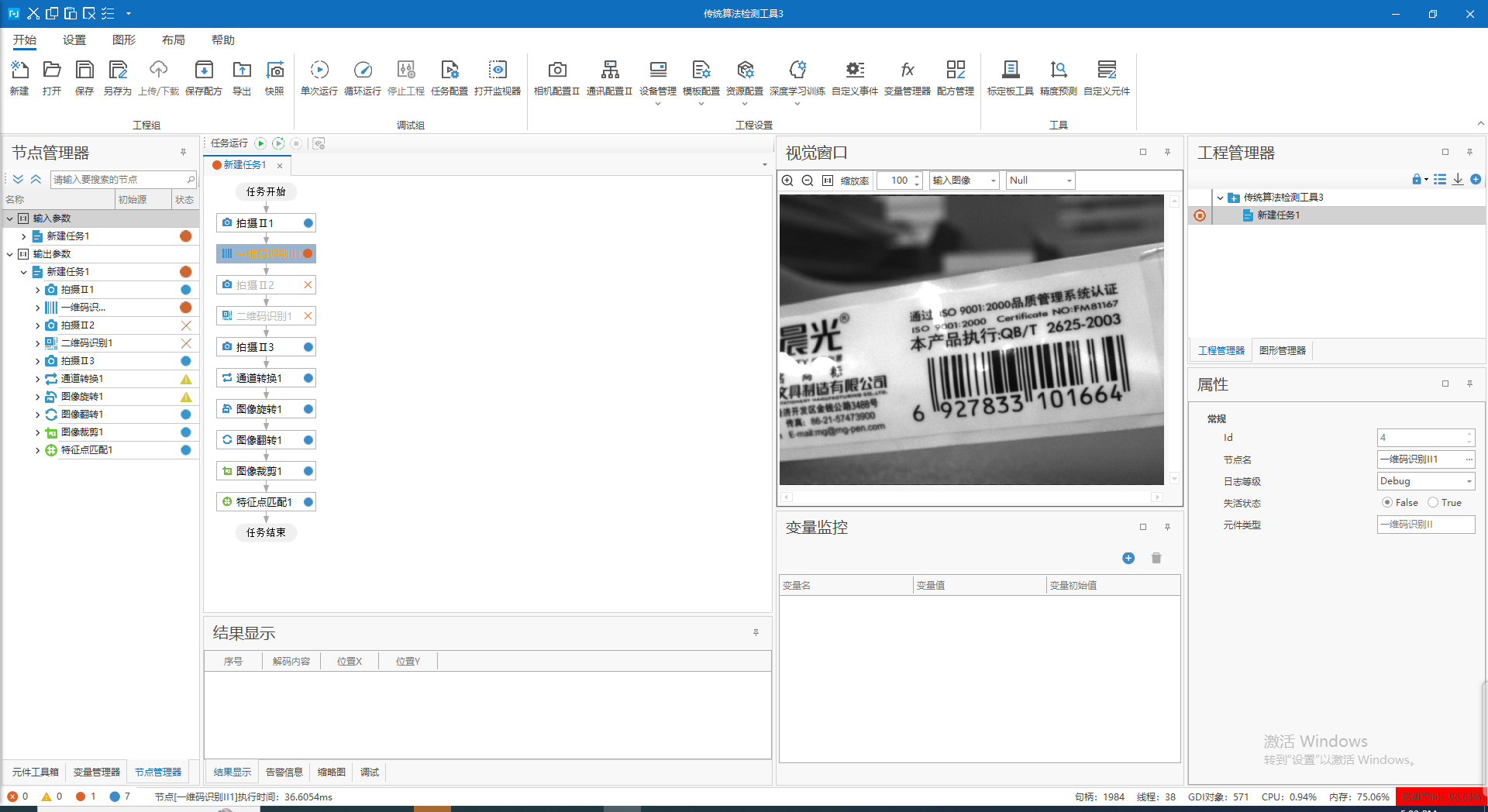Select the False radio for 失活状态
Viewport: 1488px width, 812px height.
1387,503
